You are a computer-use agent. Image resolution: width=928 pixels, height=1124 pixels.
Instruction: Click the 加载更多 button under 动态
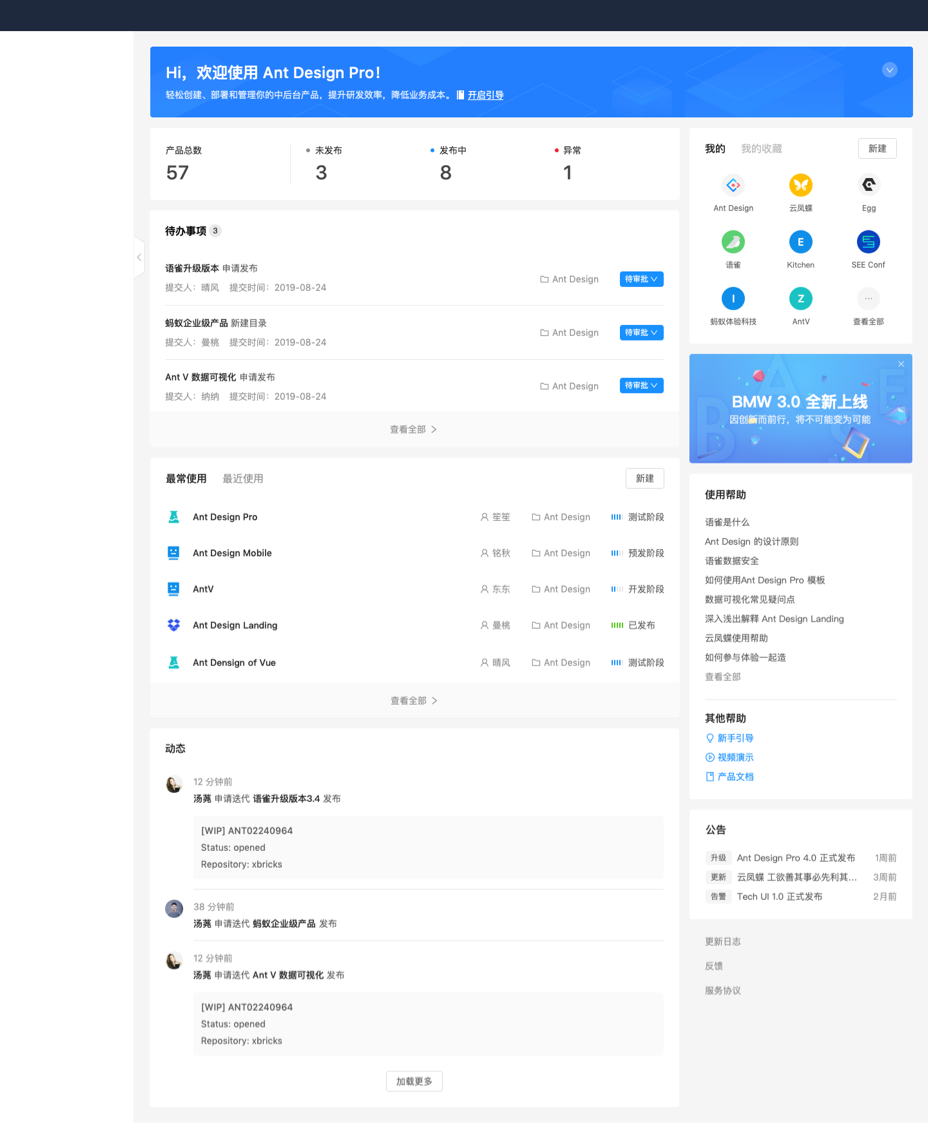click(x=414, y=1081)
